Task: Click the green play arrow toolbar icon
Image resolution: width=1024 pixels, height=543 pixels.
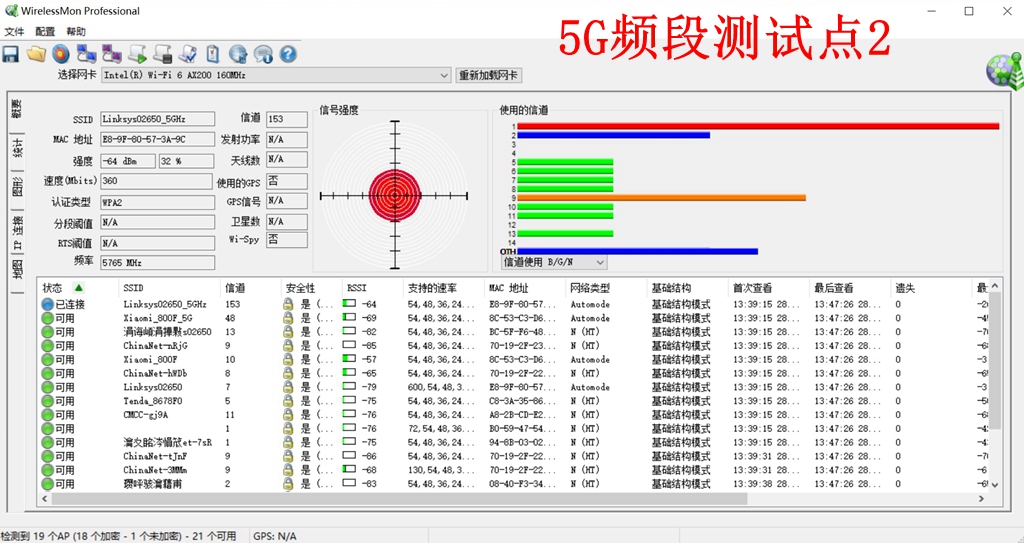Action: [138, 53]
